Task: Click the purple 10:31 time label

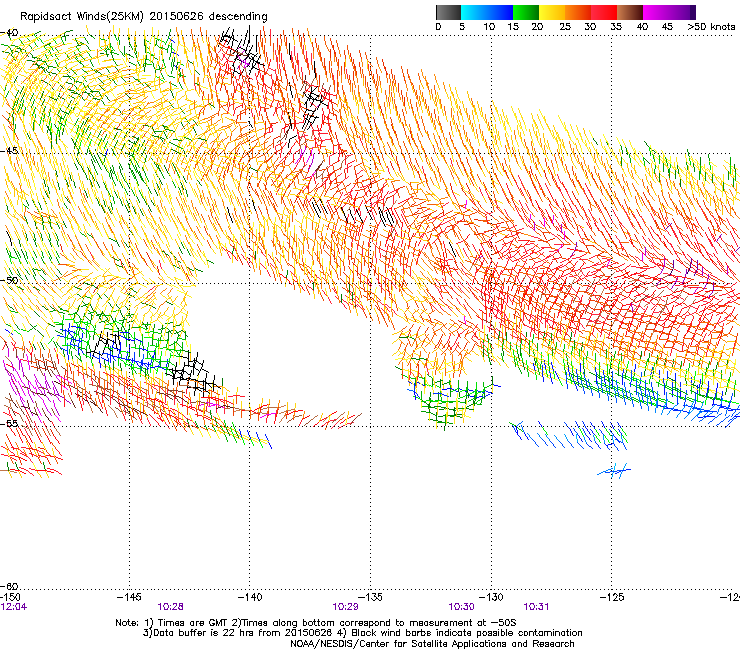Action: point(537,607)
